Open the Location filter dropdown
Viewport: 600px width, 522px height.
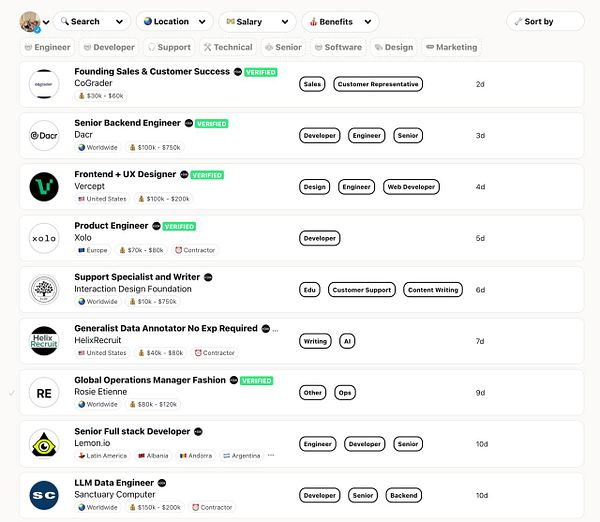tap(174, 22)
